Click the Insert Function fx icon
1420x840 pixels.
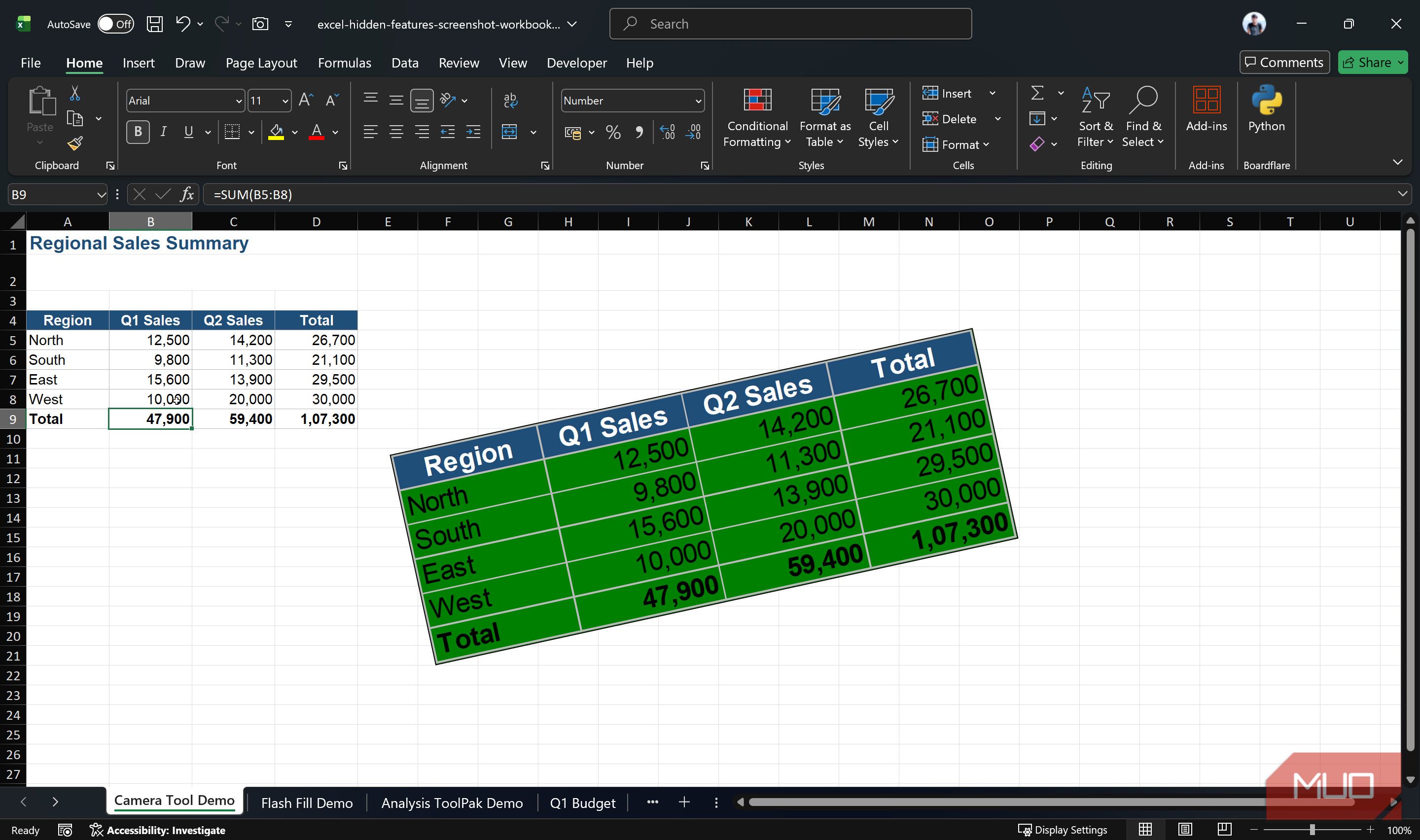tap(187, 195)
